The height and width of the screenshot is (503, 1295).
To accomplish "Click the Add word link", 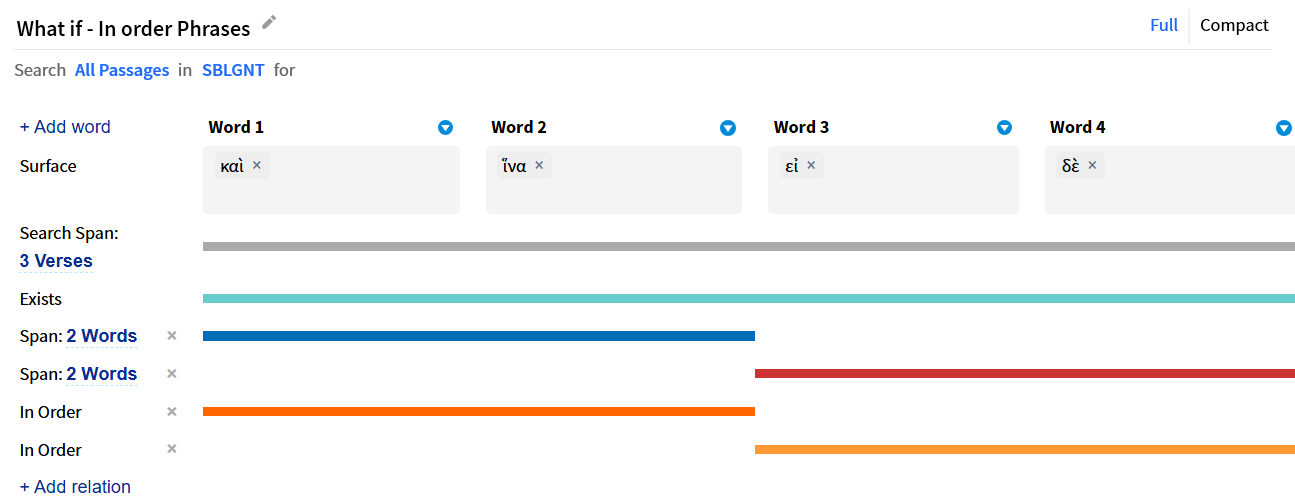I will pyautogui.click(x=65, y=127).
